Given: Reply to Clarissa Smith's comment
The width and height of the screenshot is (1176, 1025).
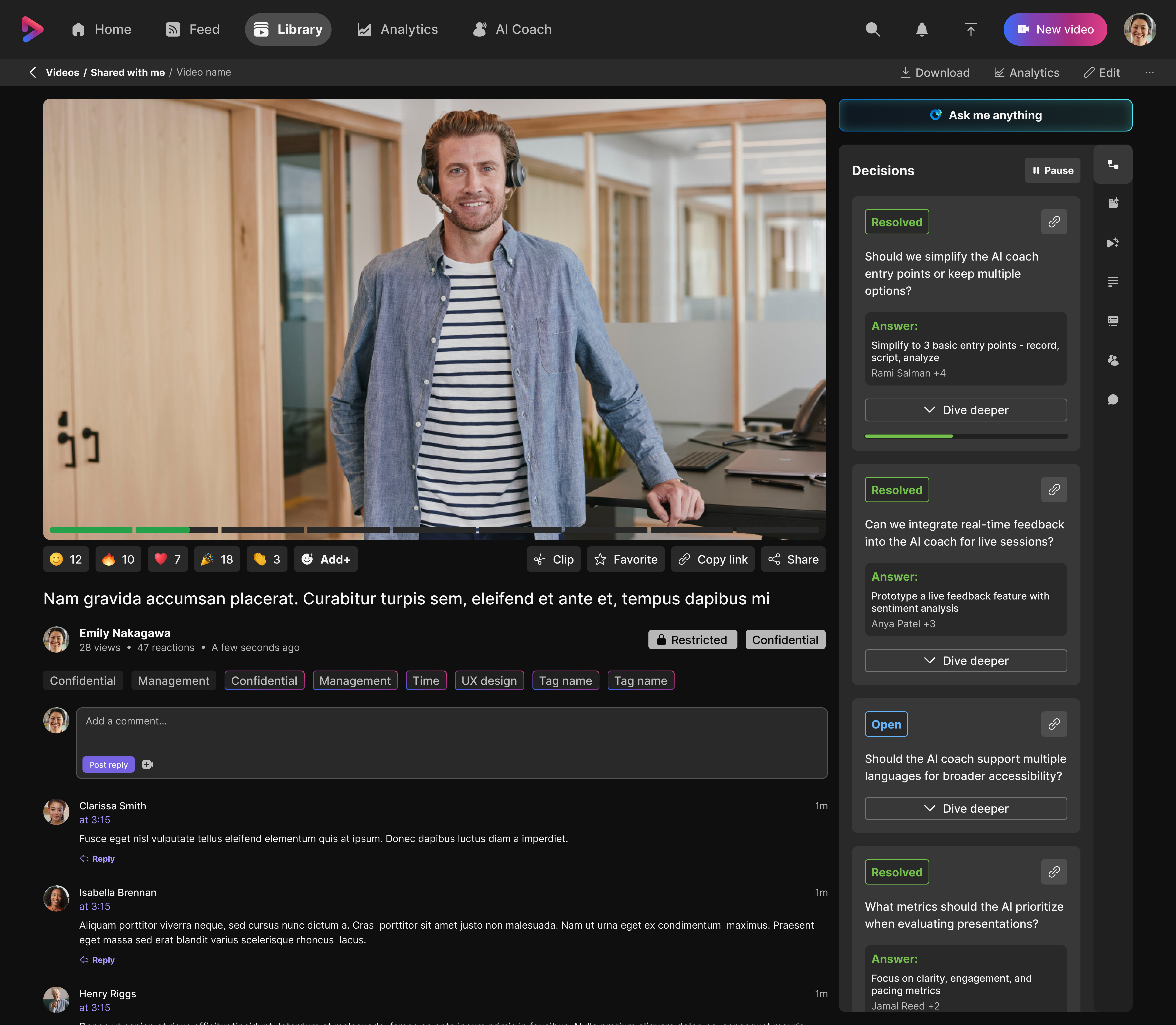Looking at the screenshot, I should 97,859.
